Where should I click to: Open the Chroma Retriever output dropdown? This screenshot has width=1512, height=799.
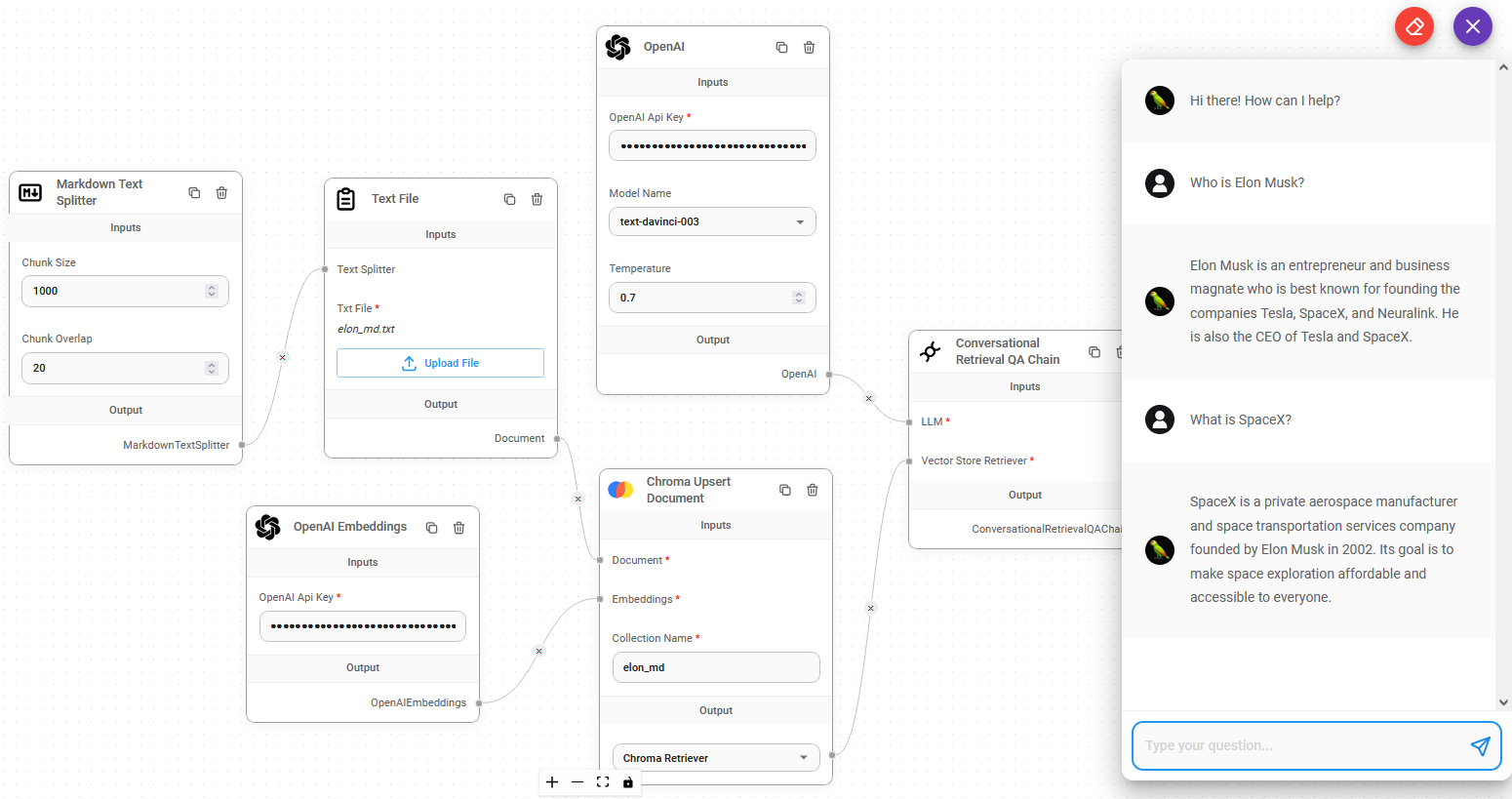[716, 758]
